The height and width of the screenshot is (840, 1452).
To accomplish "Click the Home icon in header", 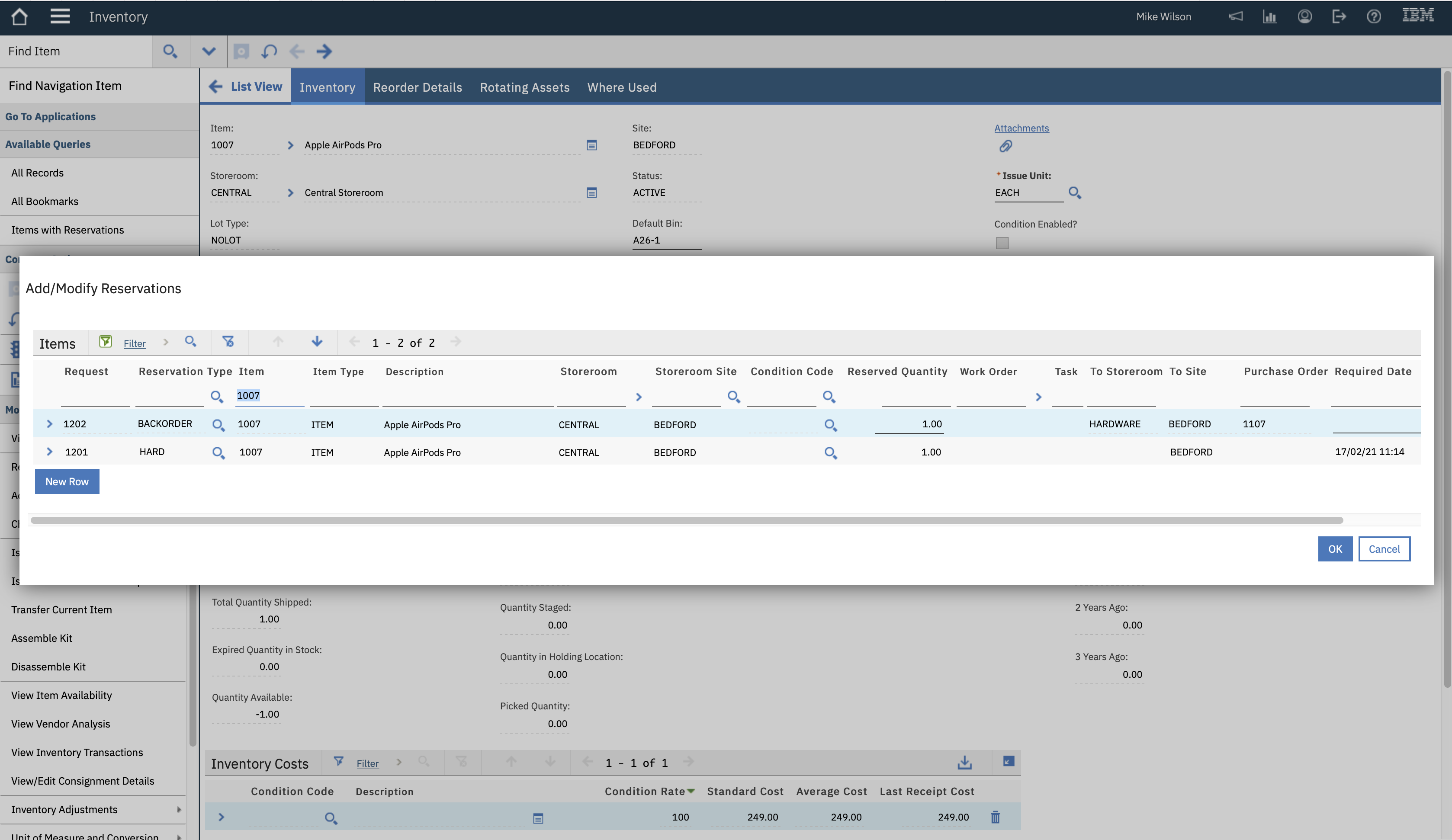I will pyautogui.click(x=19, y=17).
